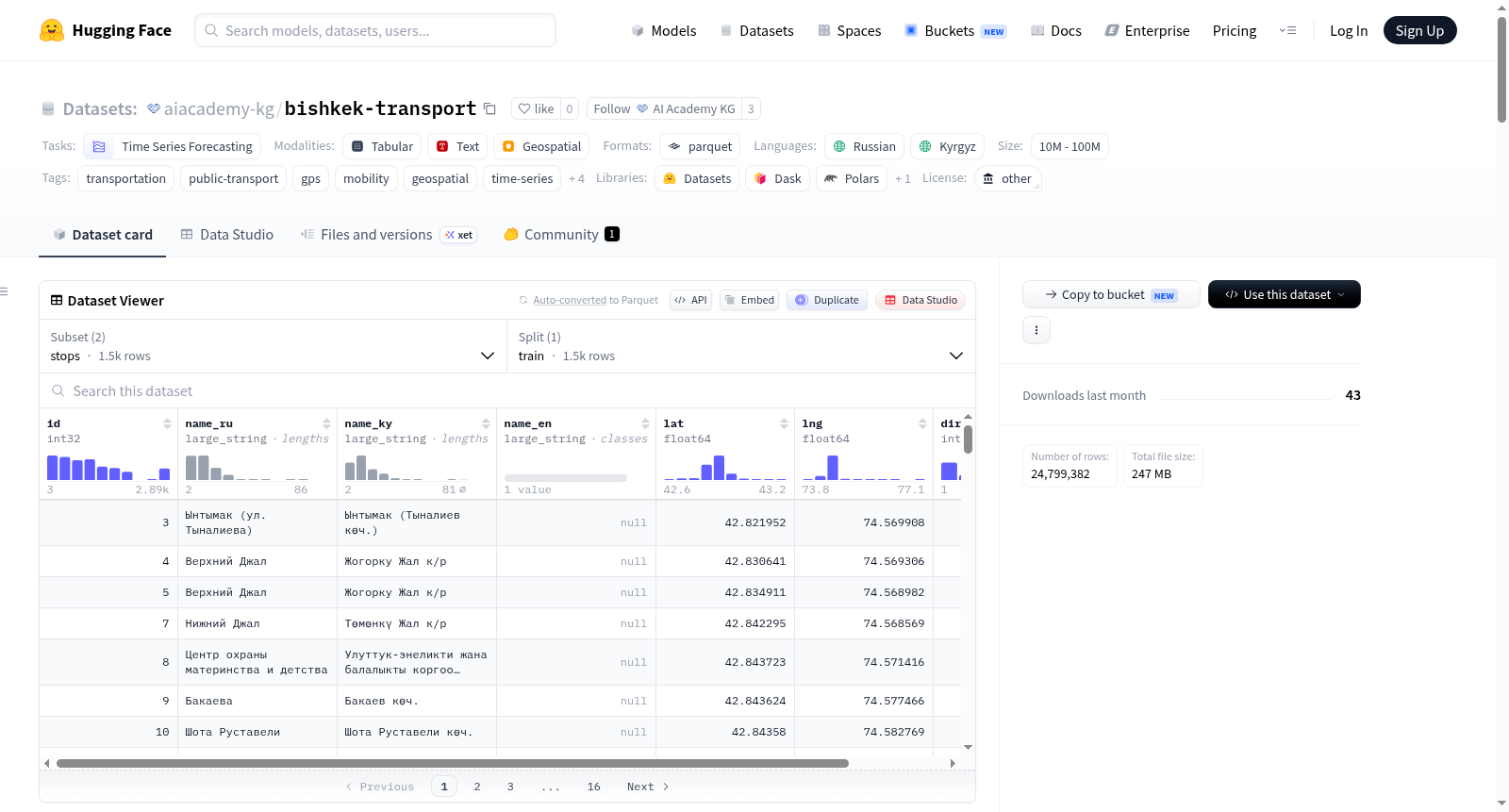Open the Spaces page
The height and width of the screenshot is (812, 1509).
coord(850,30)
